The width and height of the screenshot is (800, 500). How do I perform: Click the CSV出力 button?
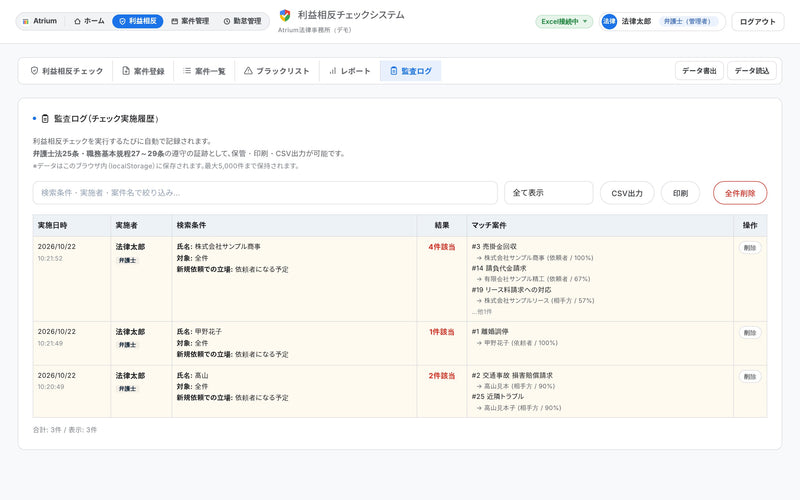(x=627, y=193)
